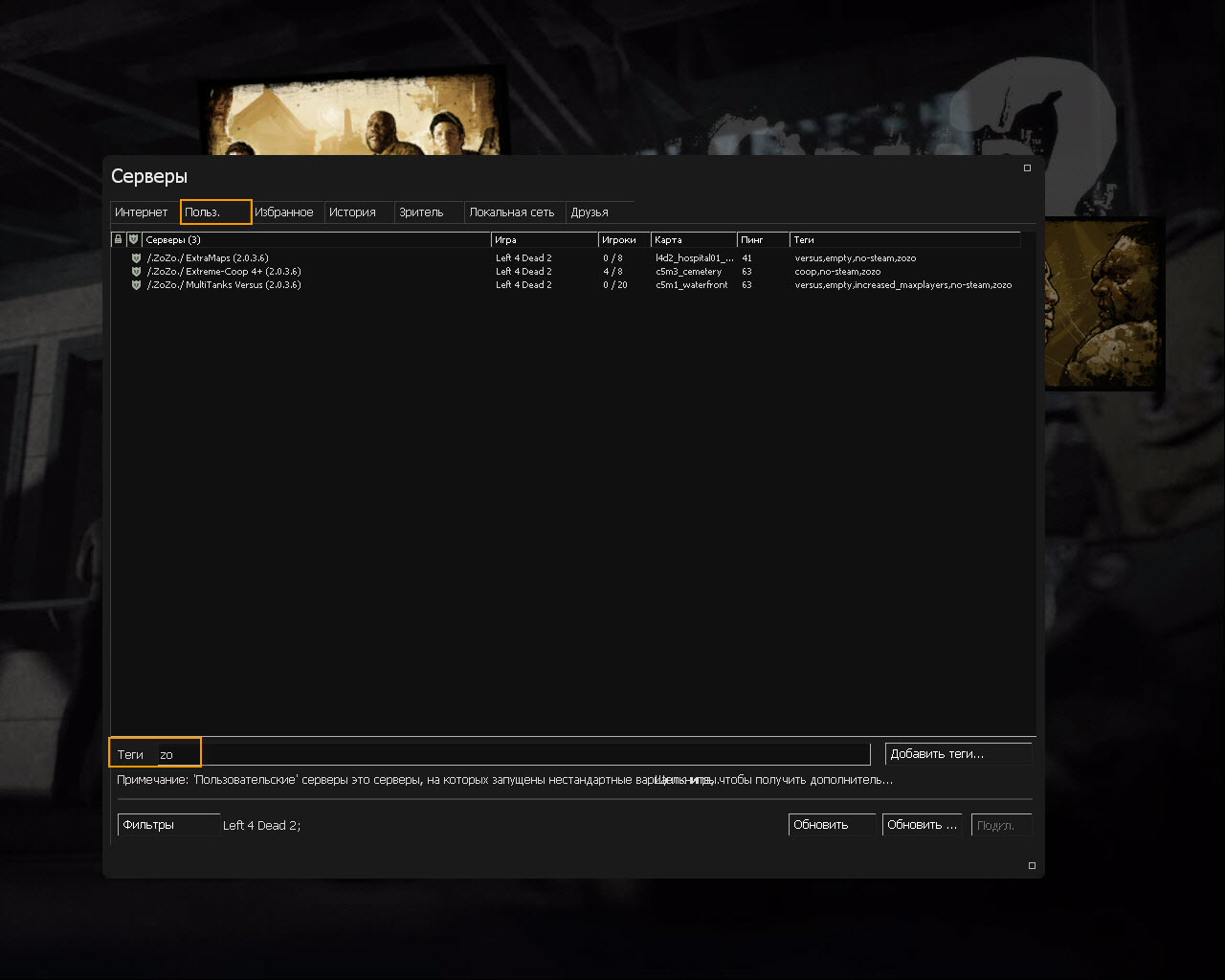Screen dimensions: 1225x980
Task: Open the Локальная сеть tab
Action: click(x=512, y=212)
